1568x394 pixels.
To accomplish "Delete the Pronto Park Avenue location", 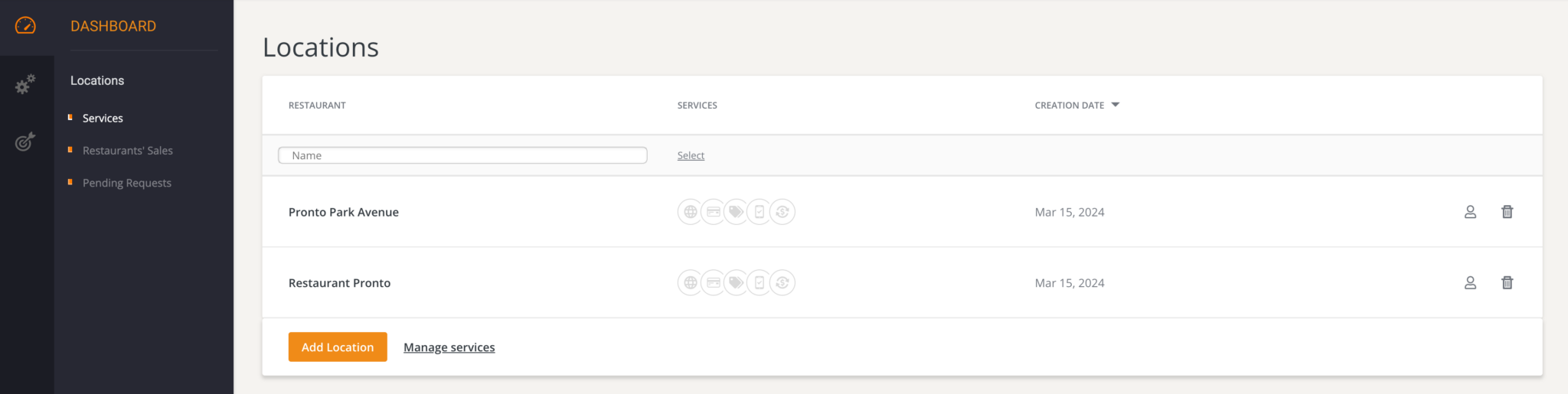I will [x=1507, y=212].
